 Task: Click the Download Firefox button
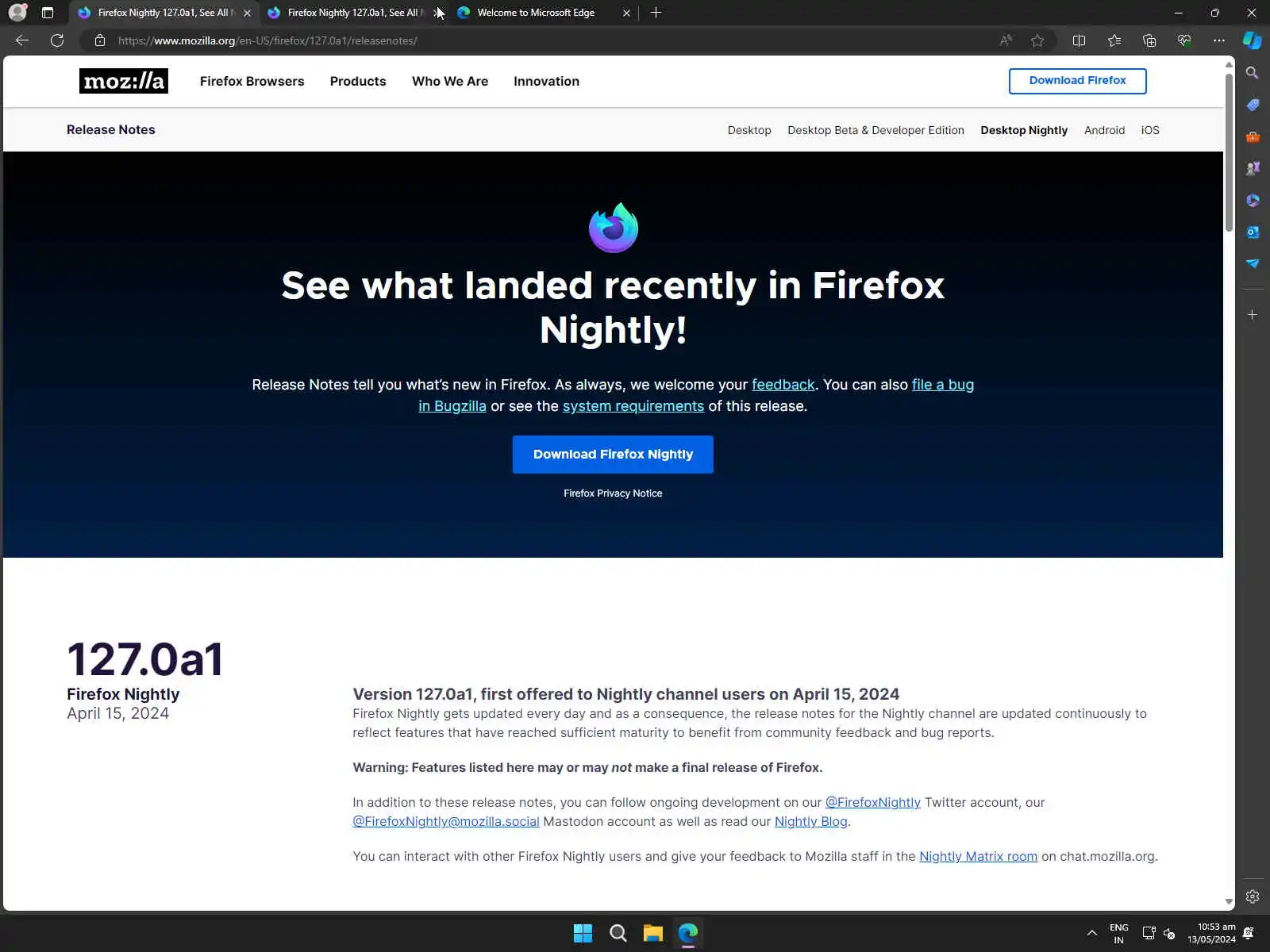point(1077,81)
